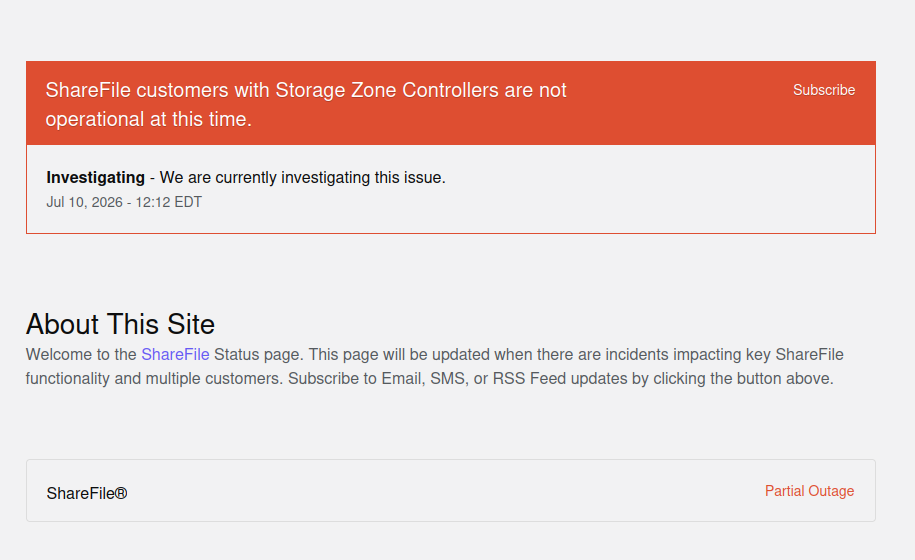Click the registered trademark symbol after ShareFile
This screenshot has width=915, height=560.
(121, 493)
